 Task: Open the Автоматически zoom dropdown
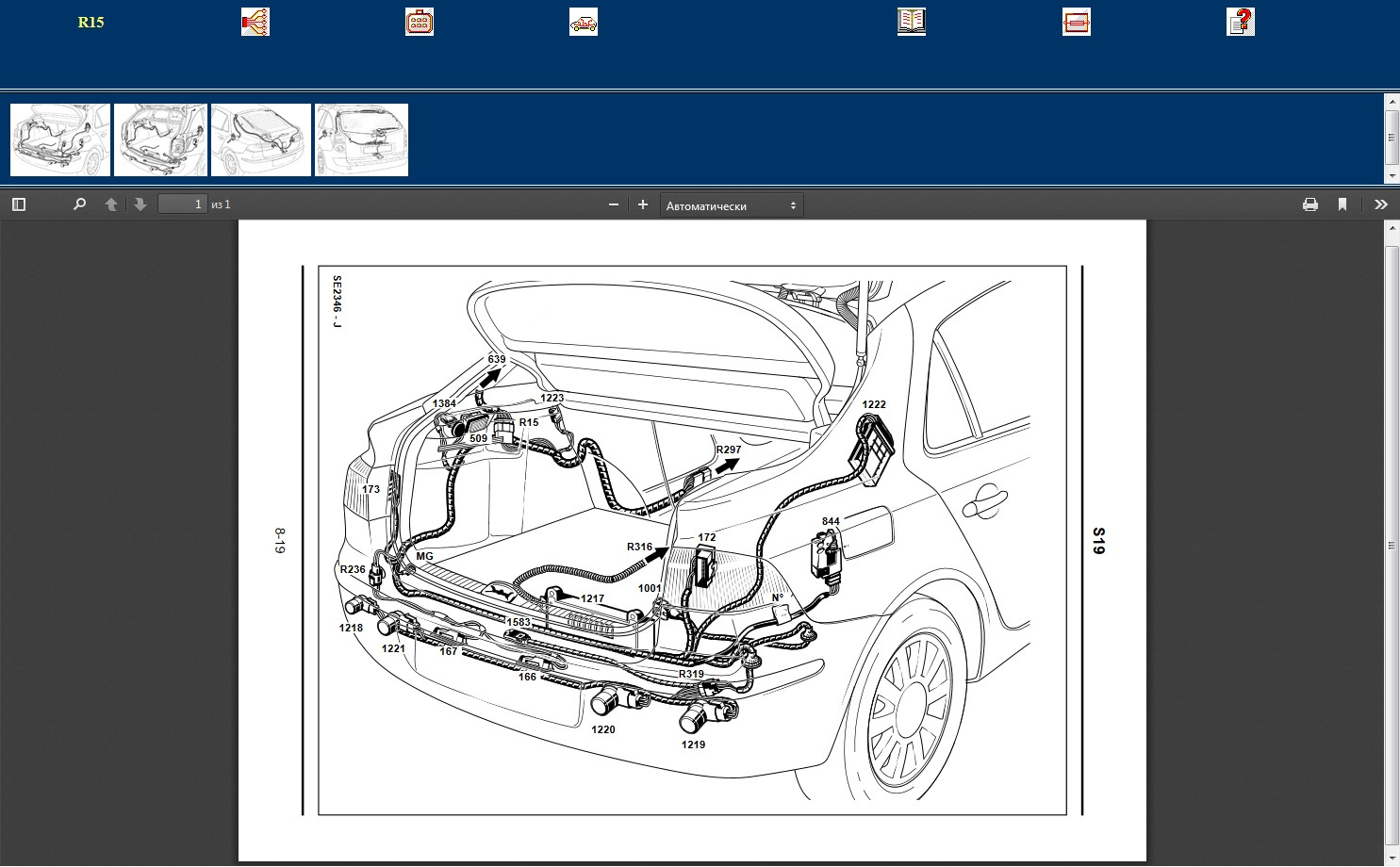click(732, 205)
